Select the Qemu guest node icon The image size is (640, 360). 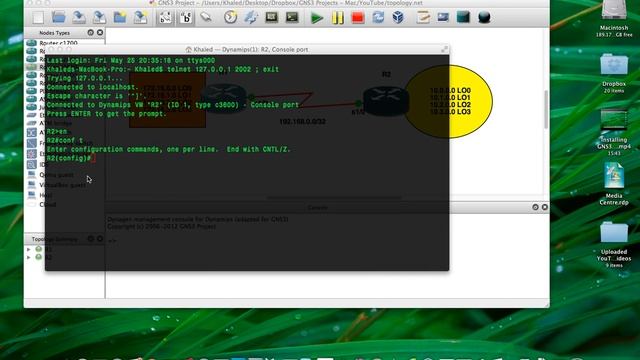(32, 175)
